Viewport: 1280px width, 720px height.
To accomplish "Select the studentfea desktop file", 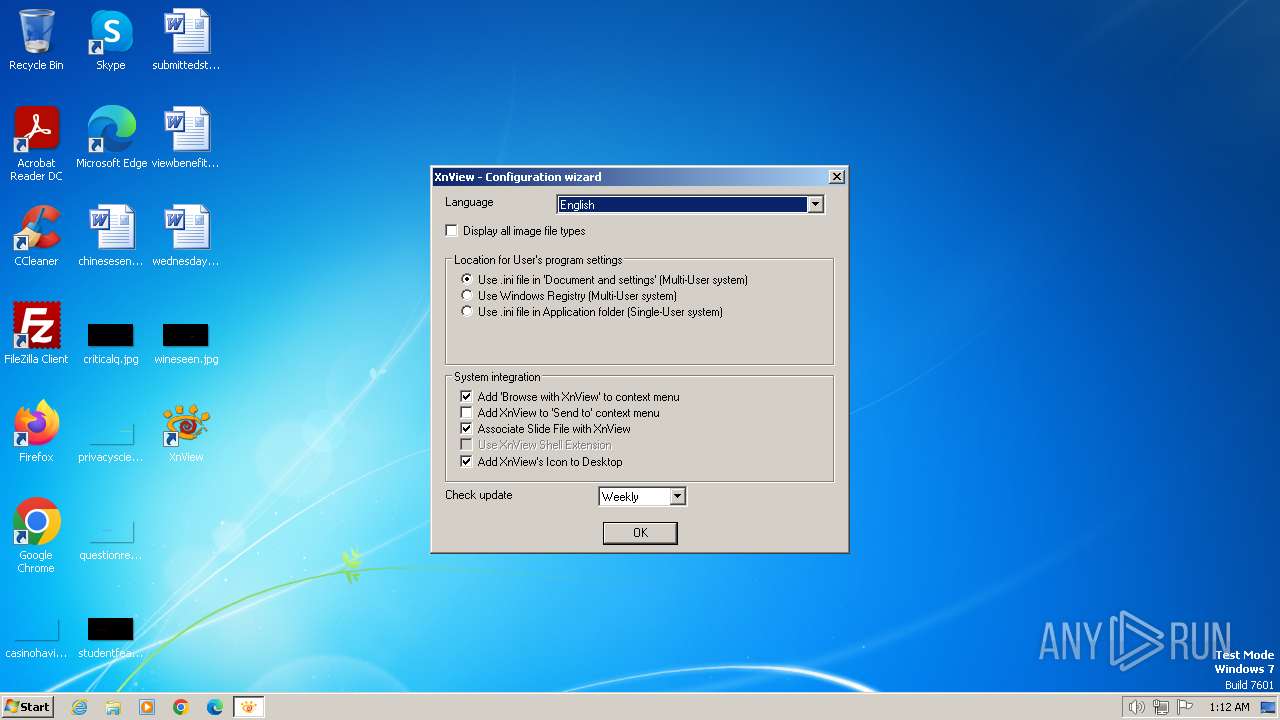I will pyautogui.click(x=111, y=637).
